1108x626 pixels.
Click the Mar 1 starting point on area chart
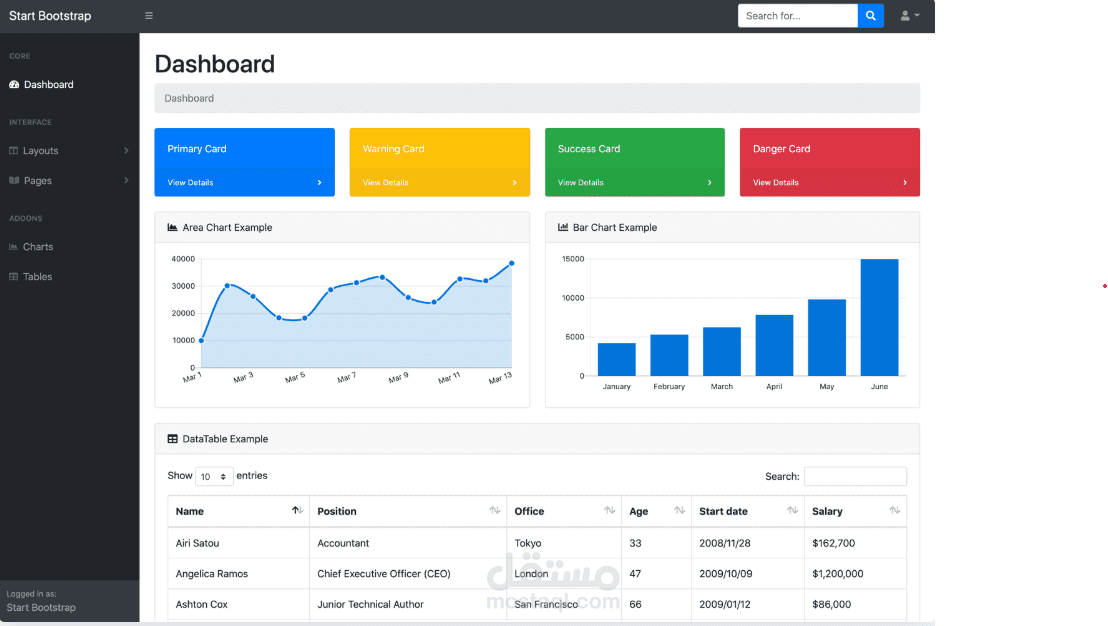point(201,341)
